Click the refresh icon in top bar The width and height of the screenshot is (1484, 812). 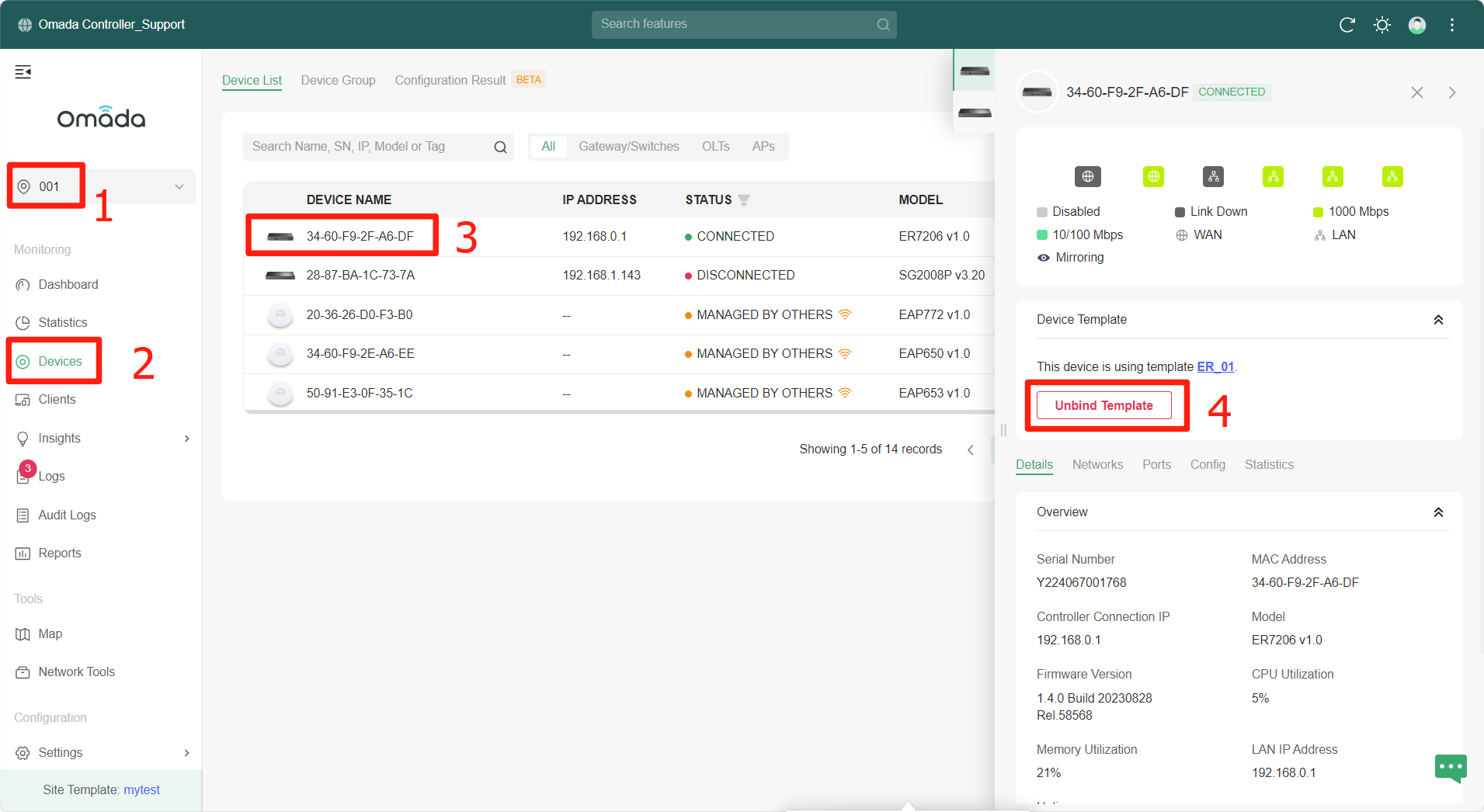tap(1347, 25)
